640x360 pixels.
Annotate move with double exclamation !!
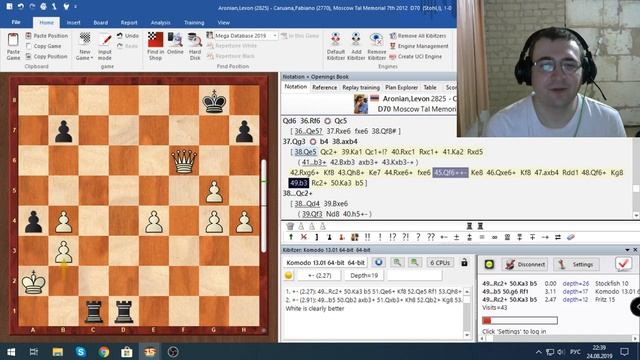(x=367, y=237)
